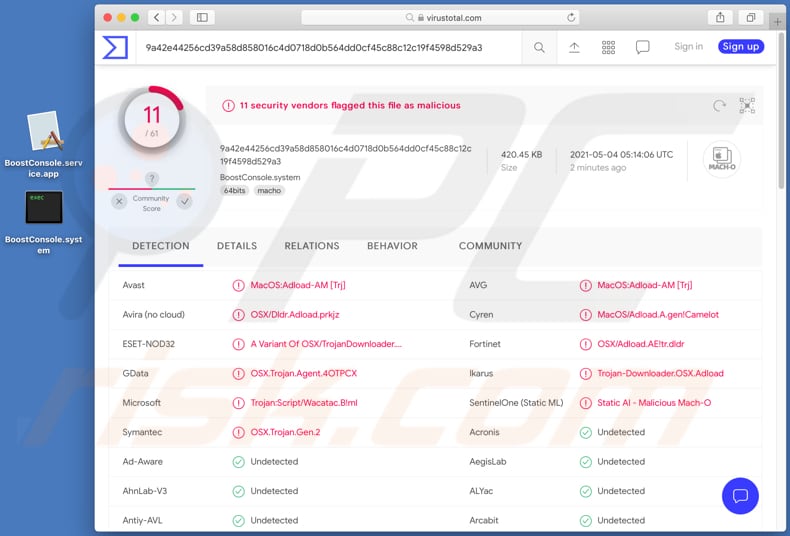
Task: Click the Antiy-AVL vendor name
Action: [x=143, y=520]
